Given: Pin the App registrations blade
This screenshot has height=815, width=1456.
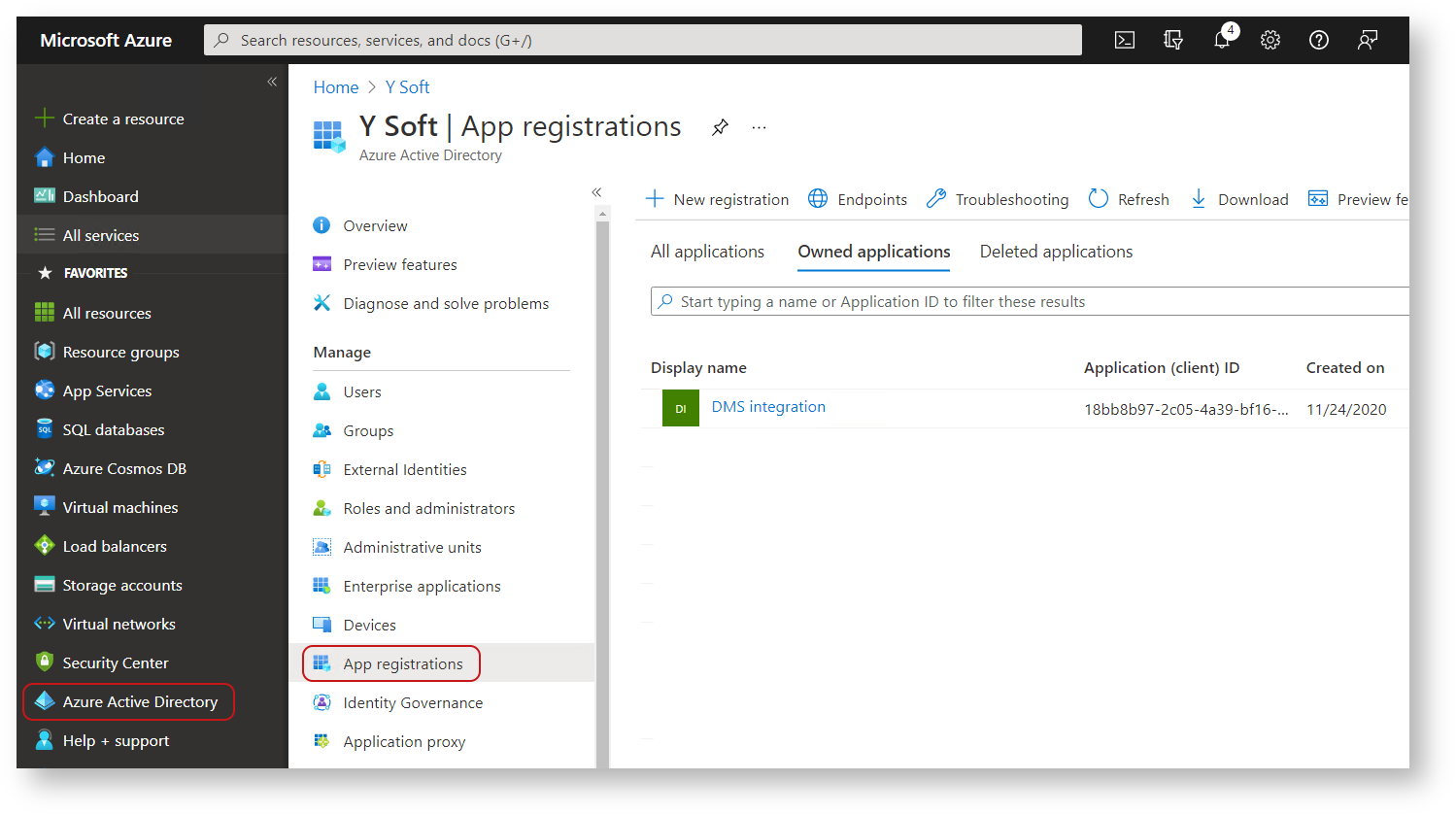Looking at the screenshot, I should click(x=720, y=127).
